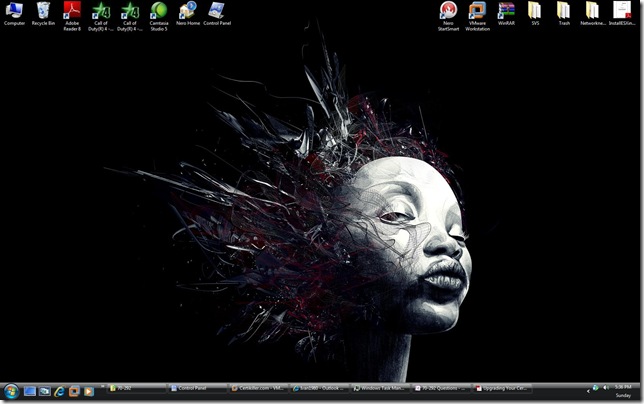Select the InstallESXin... PDF file
The height and width of the screenshot is (404, 644).
622,14
